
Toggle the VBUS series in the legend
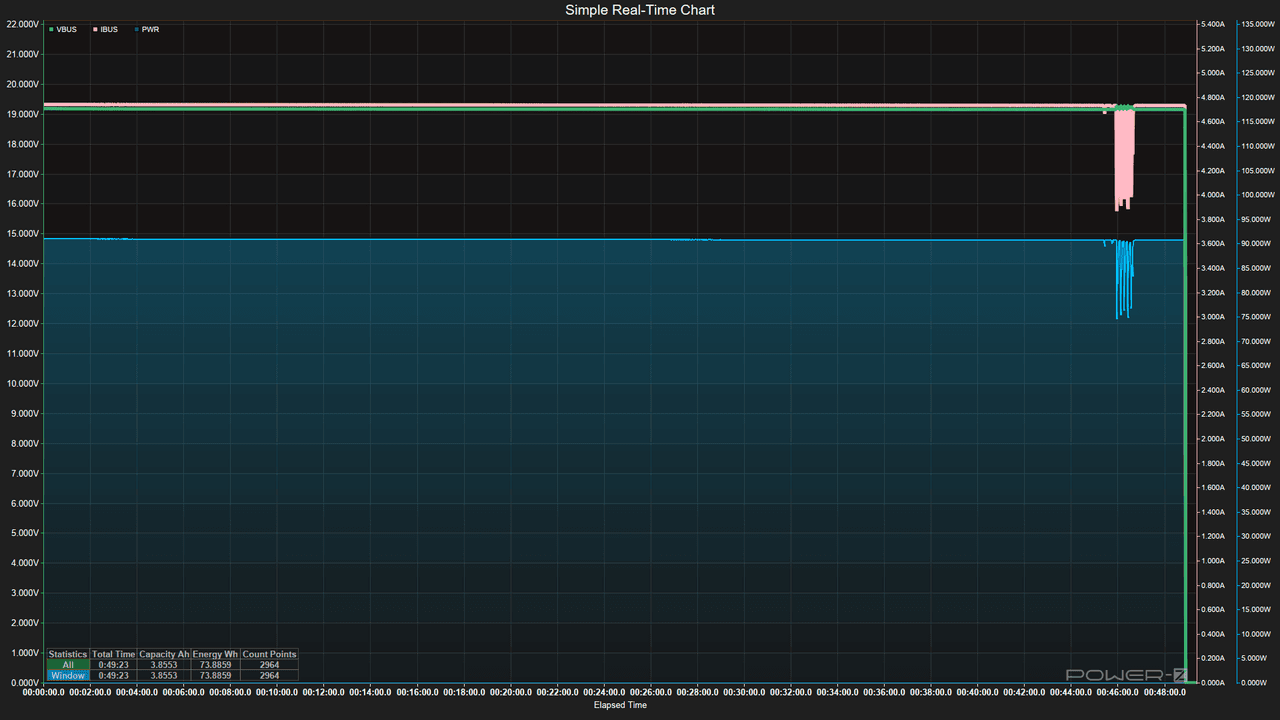point(63,30)
